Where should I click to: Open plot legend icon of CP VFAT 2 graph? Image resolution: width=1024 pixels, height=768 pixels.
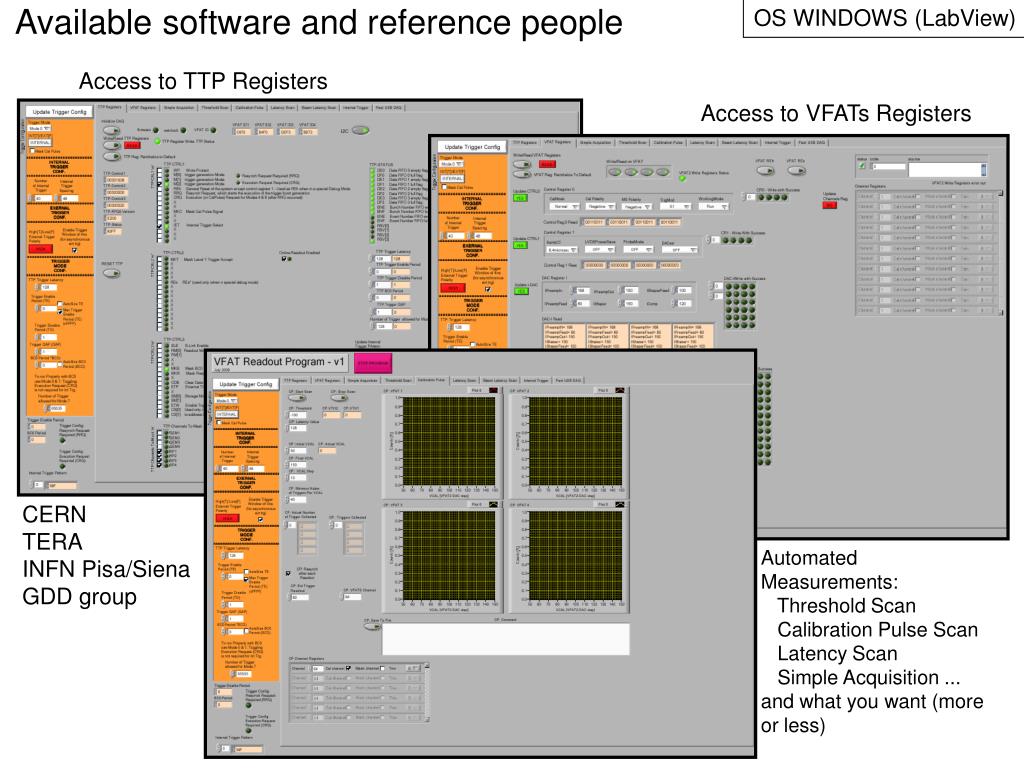click(x=620, y=391)
